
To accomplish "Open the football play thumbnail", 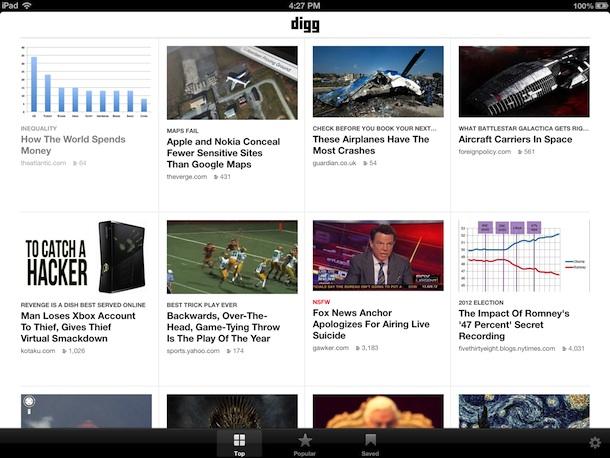I will click(x=232, y=257).
